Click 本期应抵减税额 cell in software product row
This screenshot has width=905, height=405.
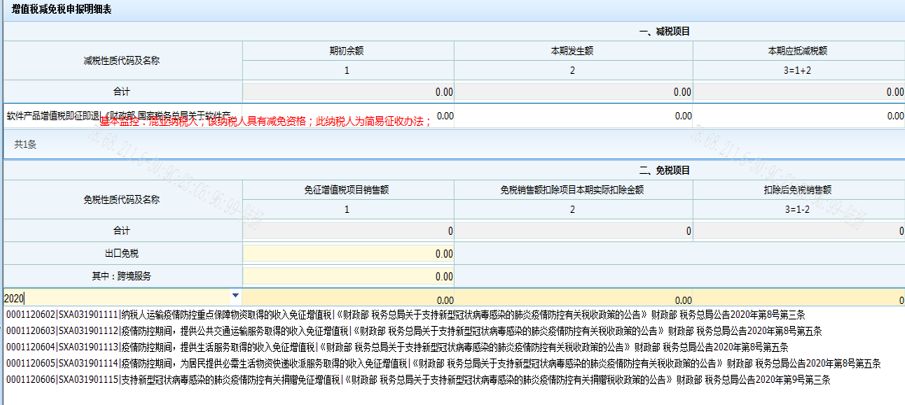(798, 116)
